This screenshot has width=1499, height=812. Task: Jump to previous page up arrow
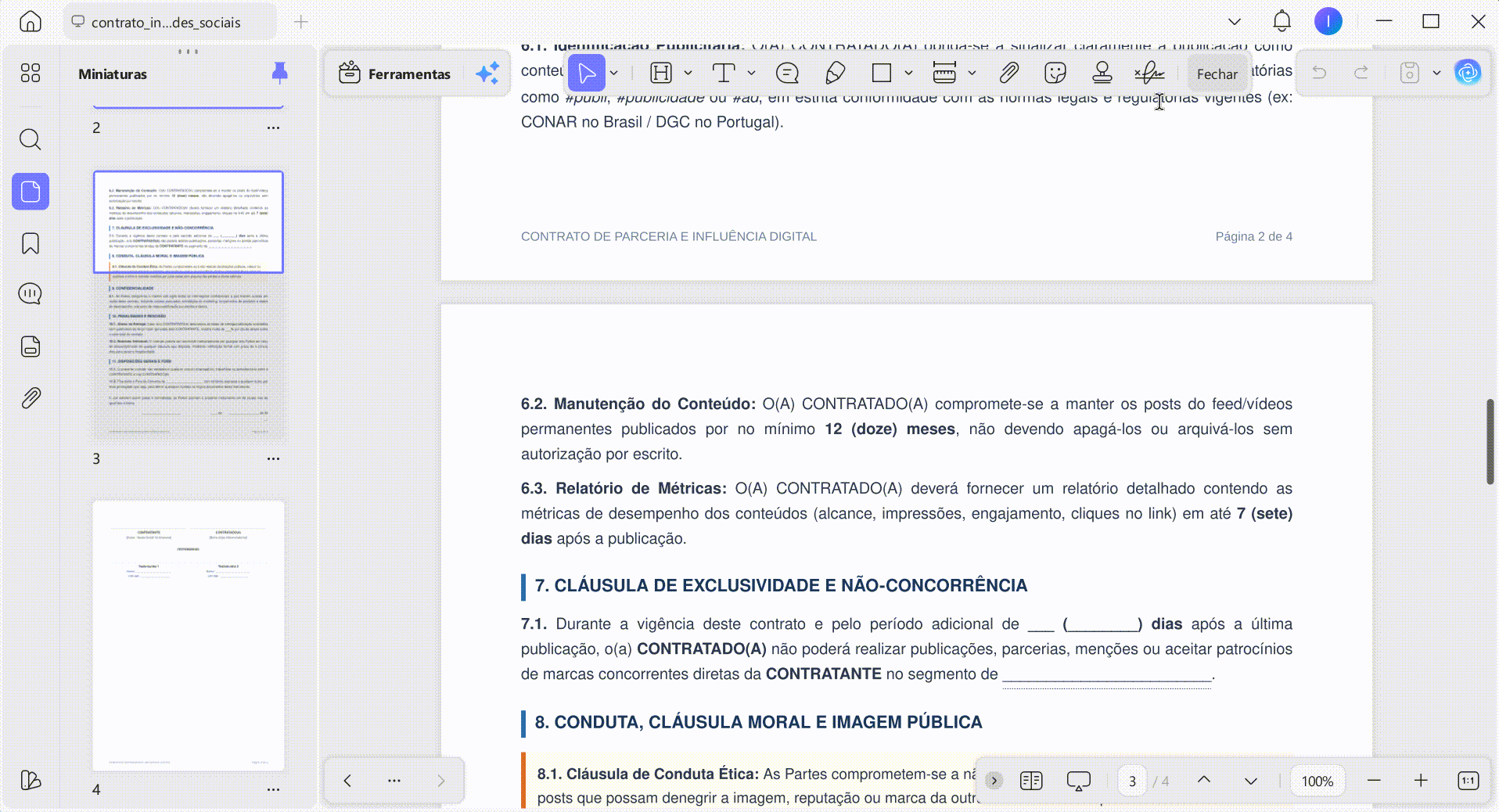pyautogui.click(x=1204, y=781)
